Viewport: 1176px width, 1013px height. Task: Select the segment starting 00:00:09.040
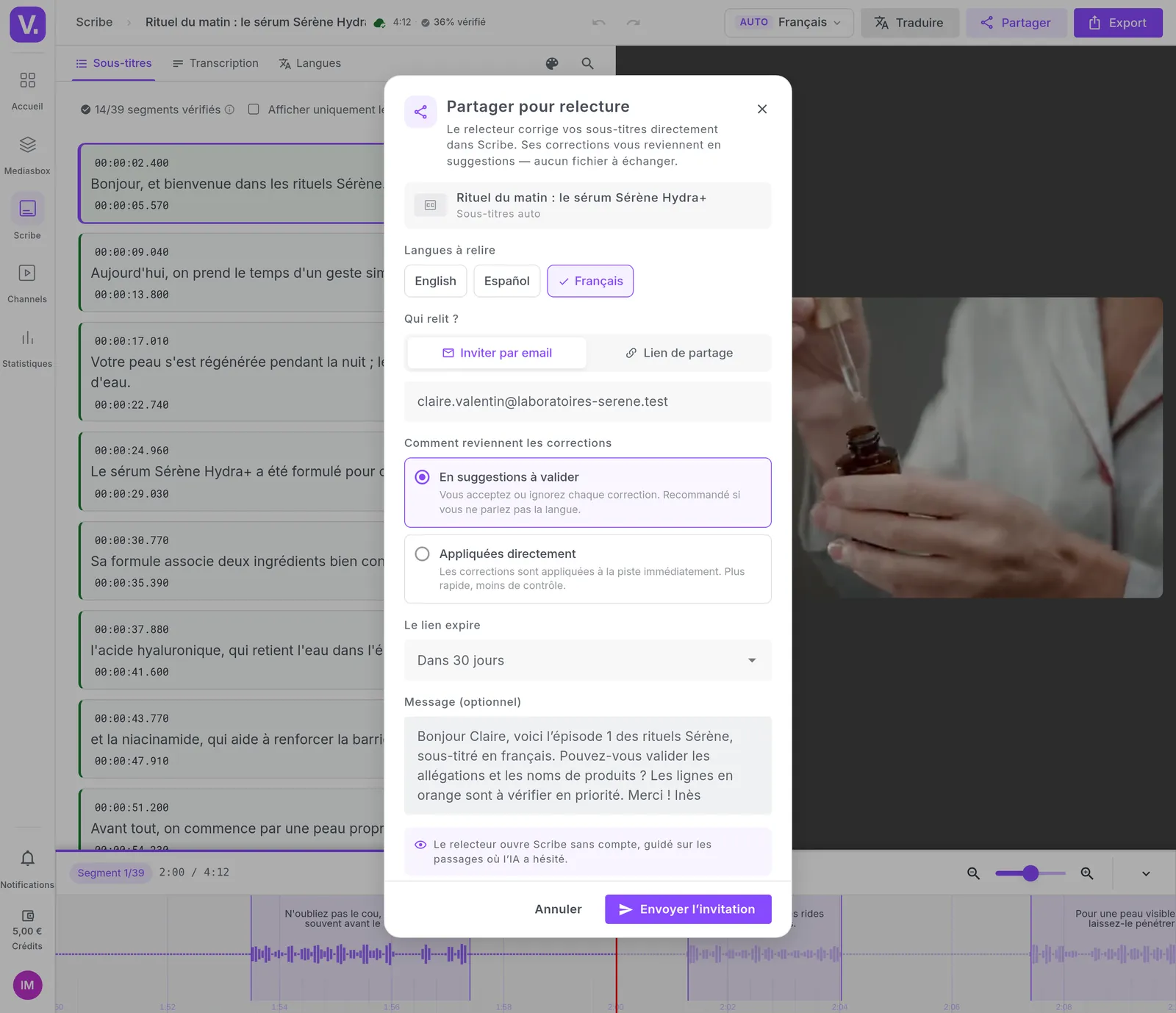(x=232, y=273)
